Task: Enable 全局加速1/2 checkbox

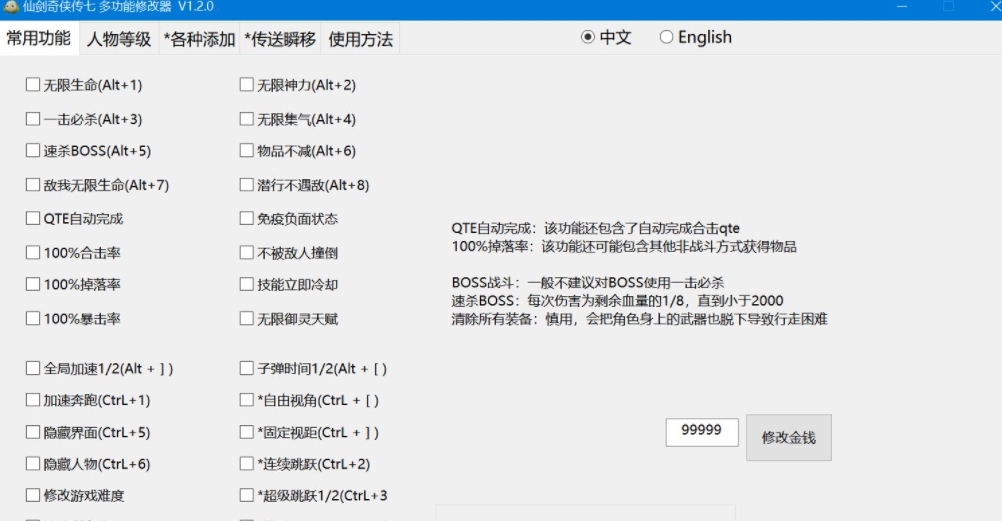Action: point(33,368)
